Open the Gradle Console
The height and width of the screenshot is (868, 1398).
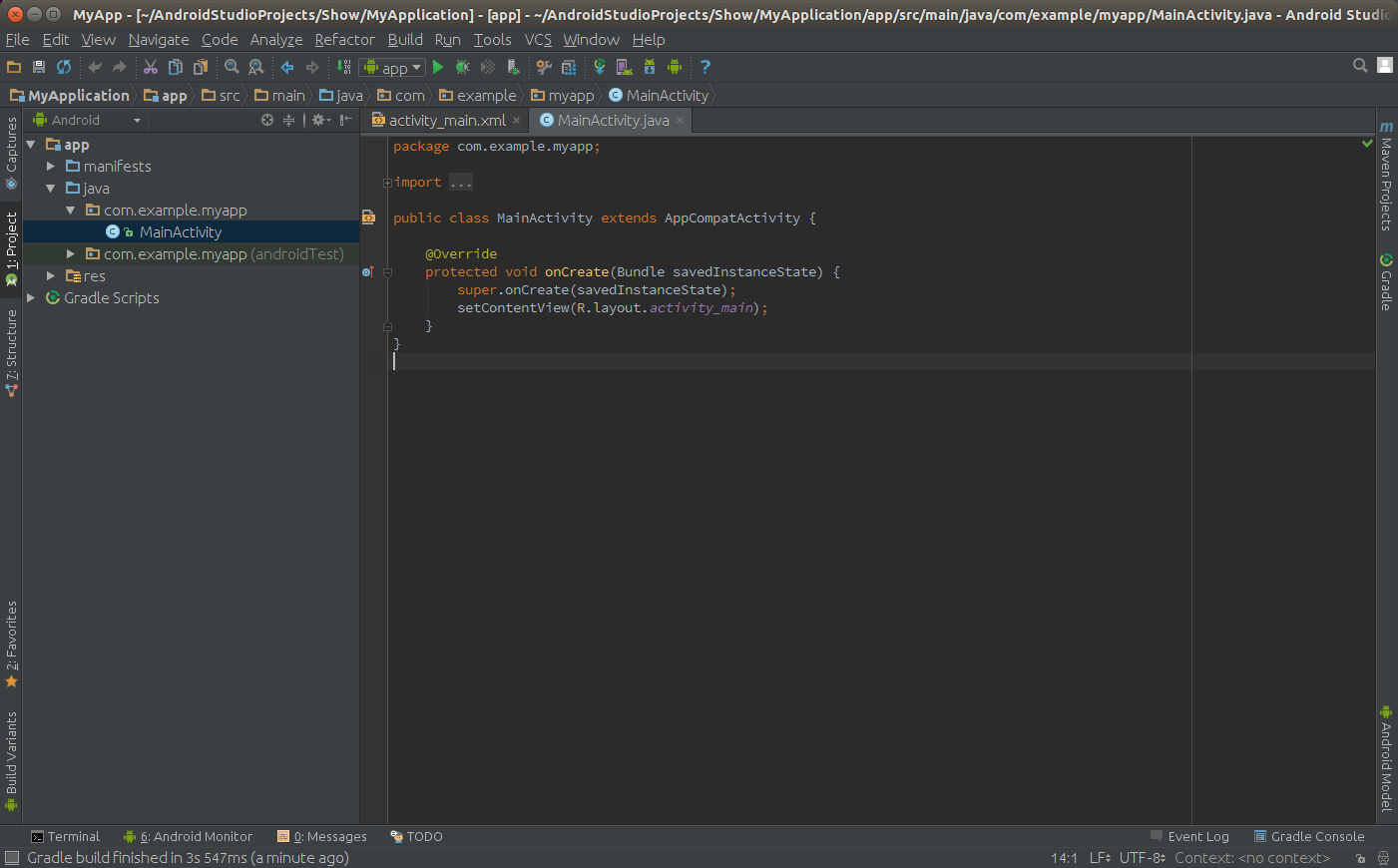coord(1309,837)
